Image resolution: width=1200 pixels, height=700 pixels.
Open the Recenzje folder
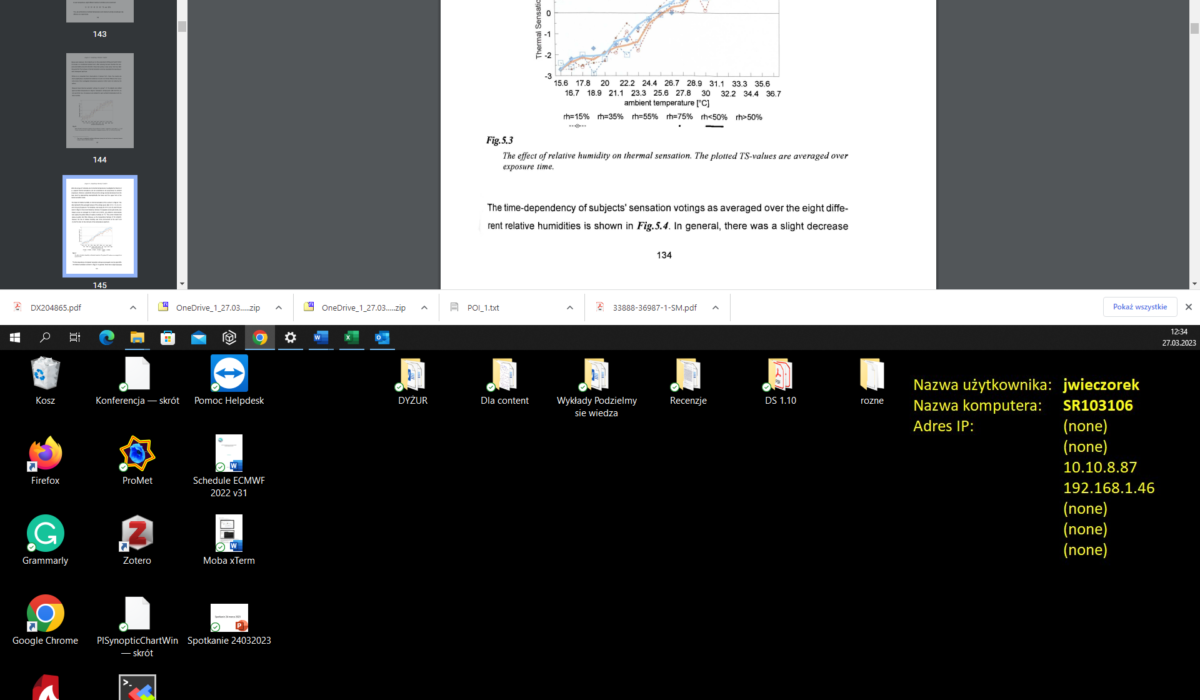click(x=689, y=374)
